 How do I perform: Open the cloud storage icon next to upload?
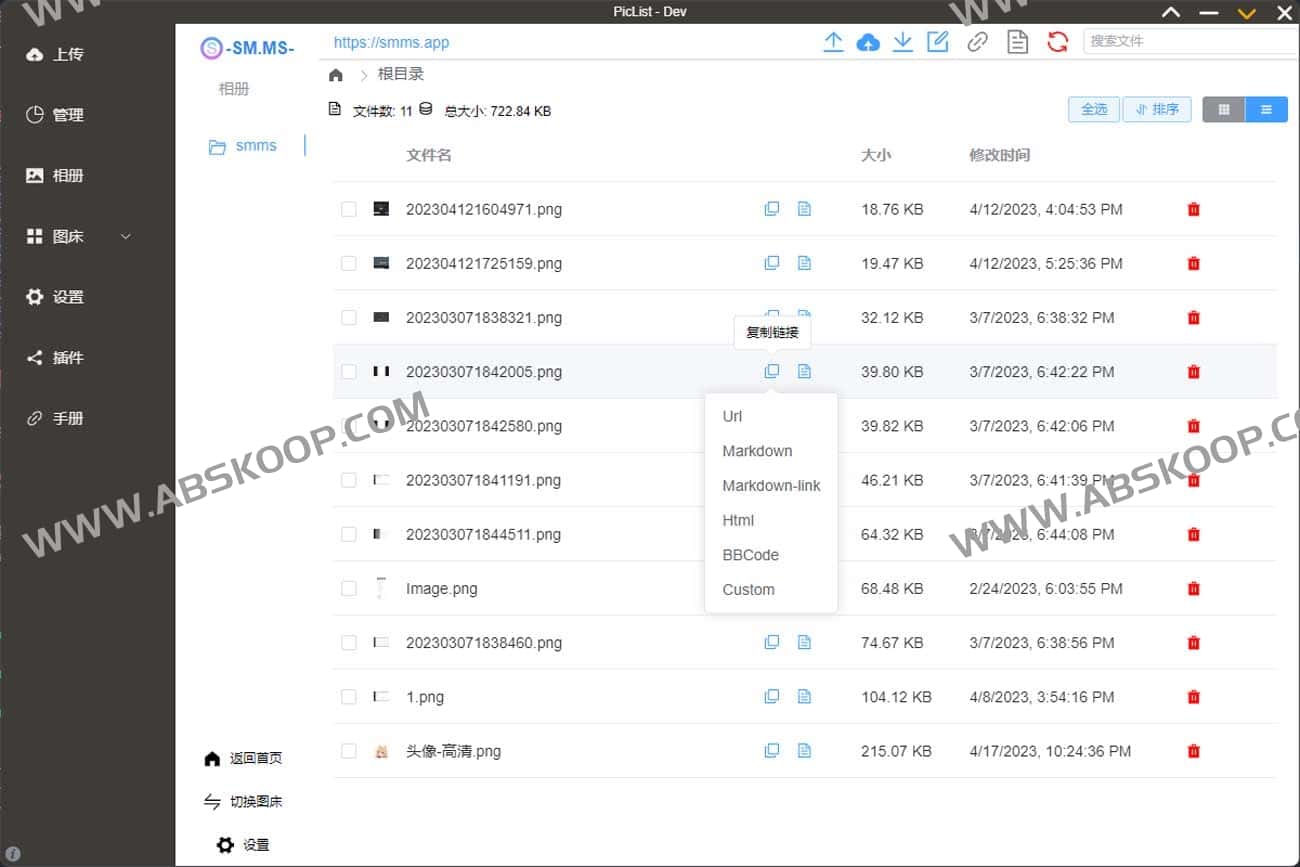(868, 42)
